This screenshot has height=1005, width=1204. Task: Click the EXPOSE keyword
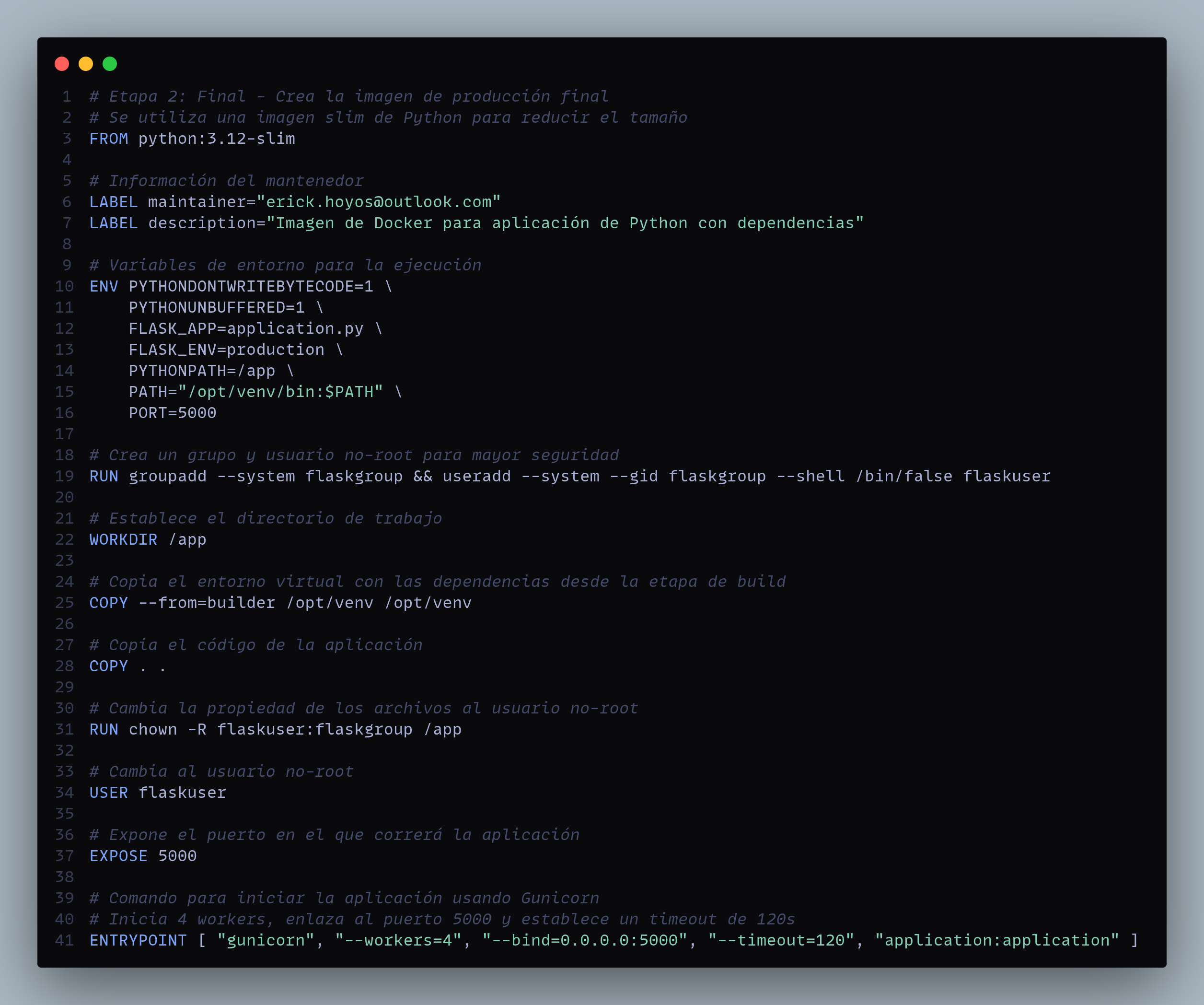pyautogui.click(x=118, y=856)
